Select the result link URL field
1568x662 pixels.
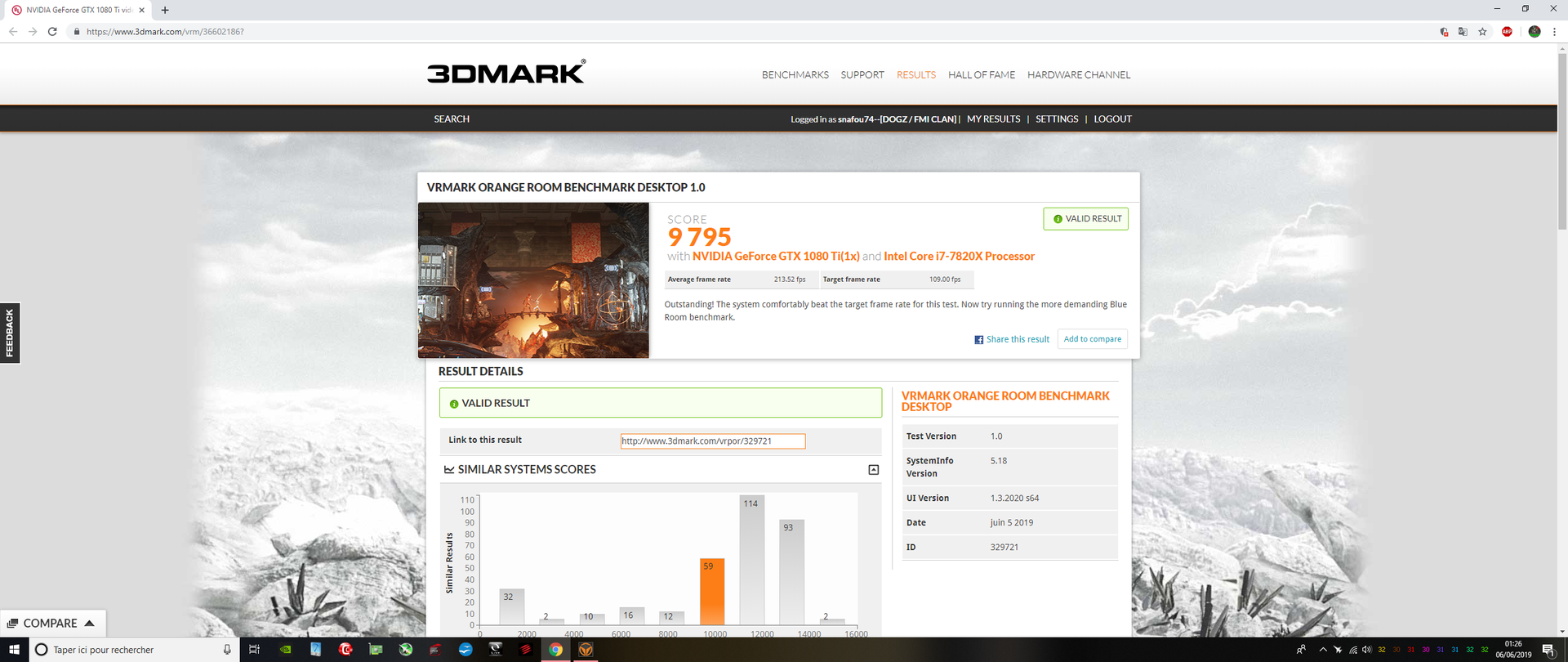point(712,441)
